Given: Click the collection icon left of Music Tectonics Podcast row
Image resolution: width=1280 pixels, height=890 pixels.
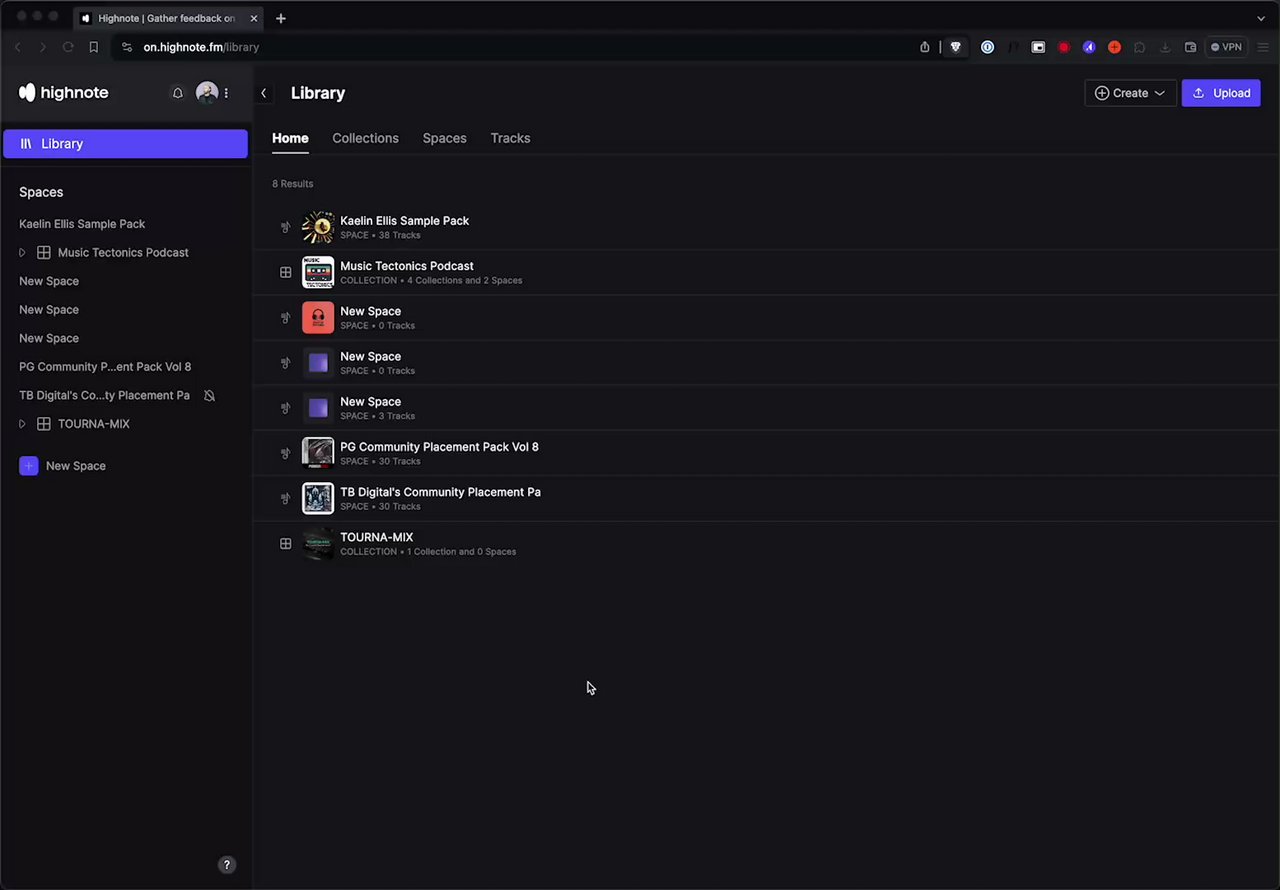Looking at the screenshot, I should pos(285,272).
